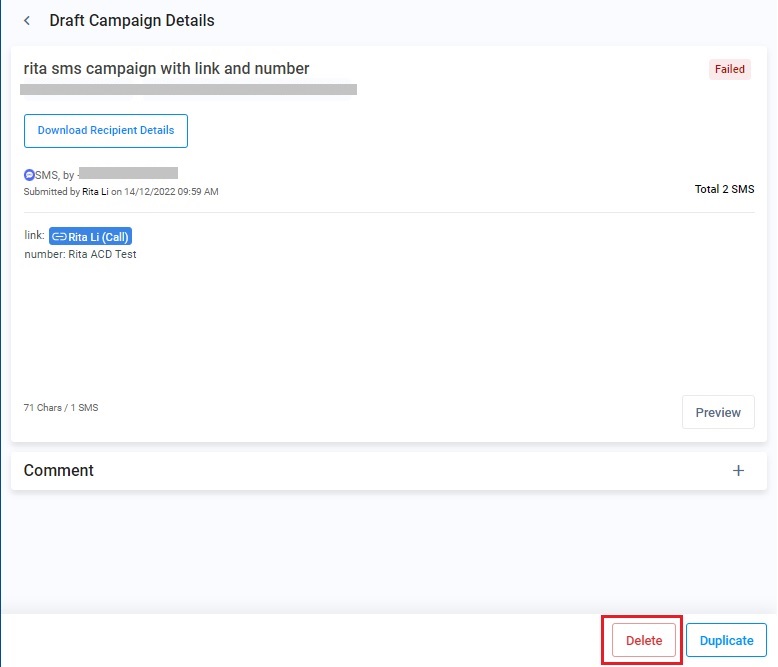Click the Submitted by Rita Li line

click(x=120, y=191)
